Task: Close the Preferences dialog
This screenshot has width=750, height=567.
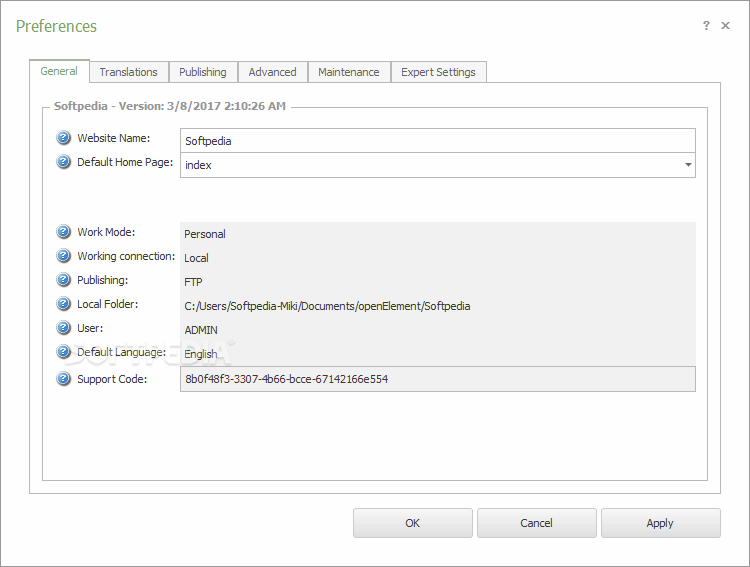Action: 725,25
